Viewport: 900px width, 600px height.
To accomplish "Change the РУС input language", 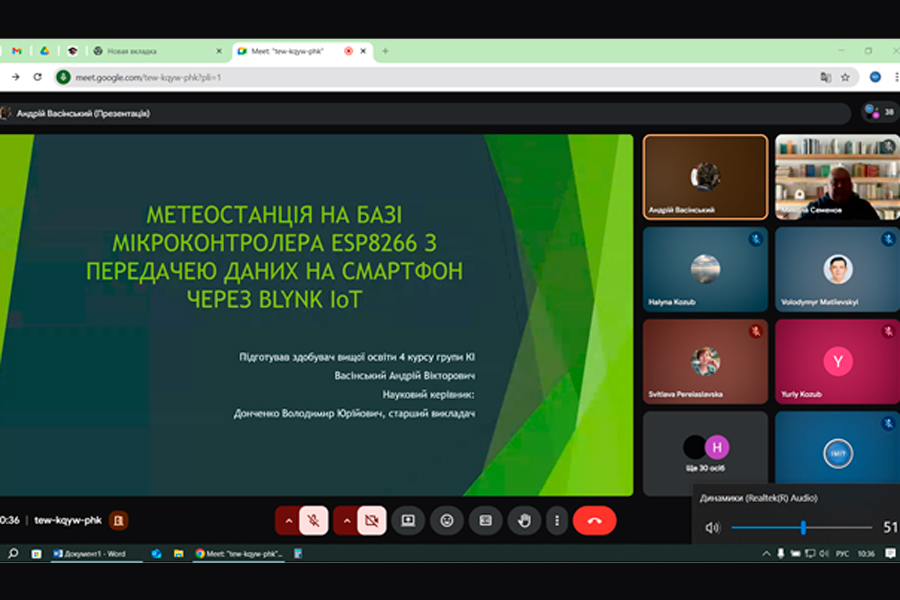I will click(x=842, y=553).
